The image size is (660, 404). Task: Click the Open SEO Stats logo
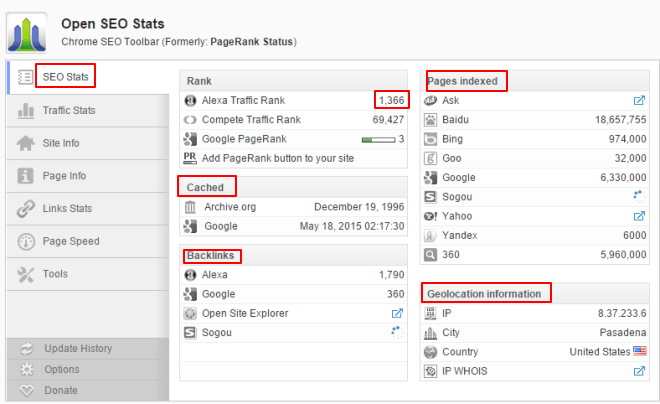(27, 33)
